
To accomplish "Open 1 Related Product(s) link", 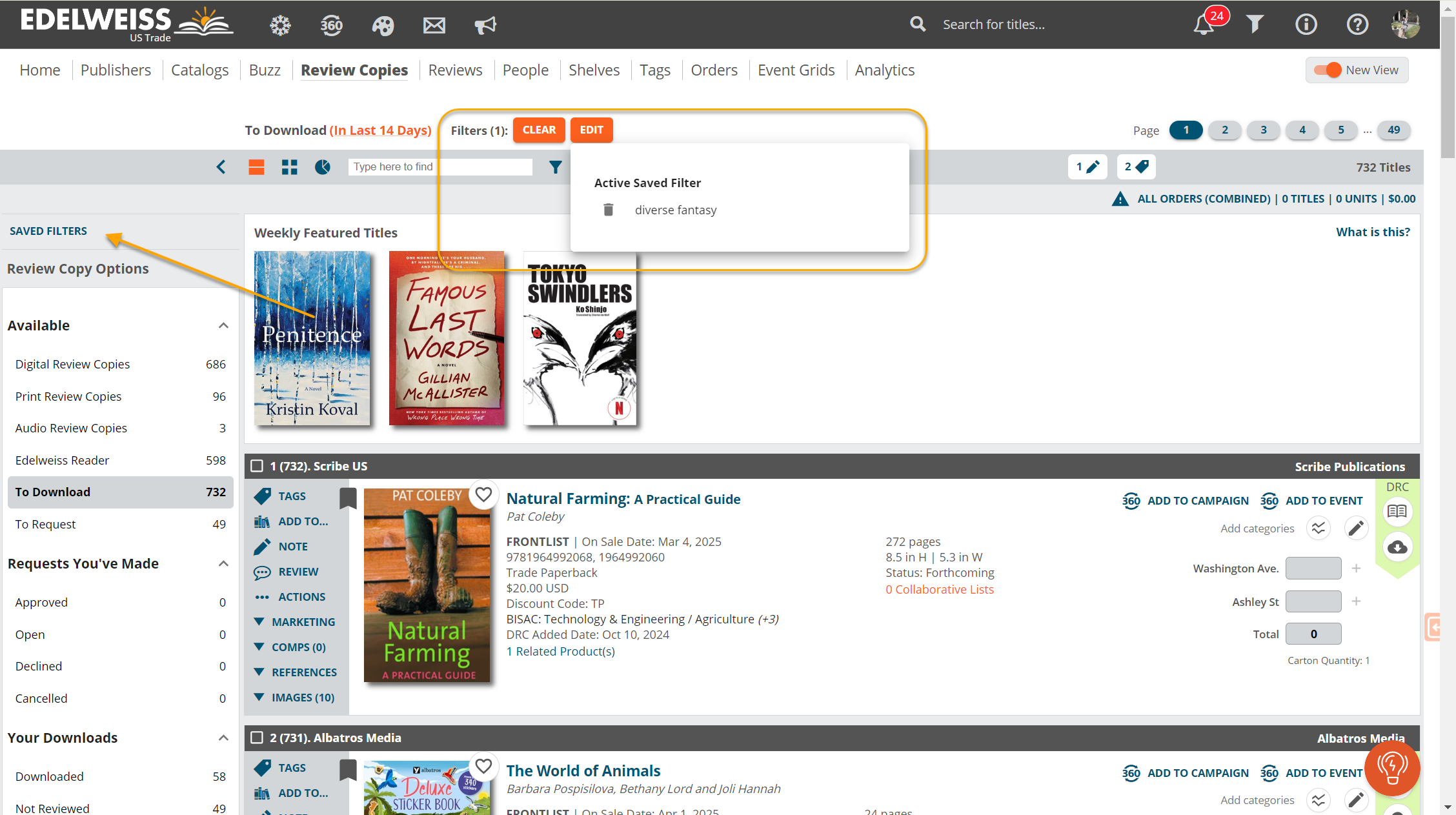I will pyautogui.click(x=560, y=651).
